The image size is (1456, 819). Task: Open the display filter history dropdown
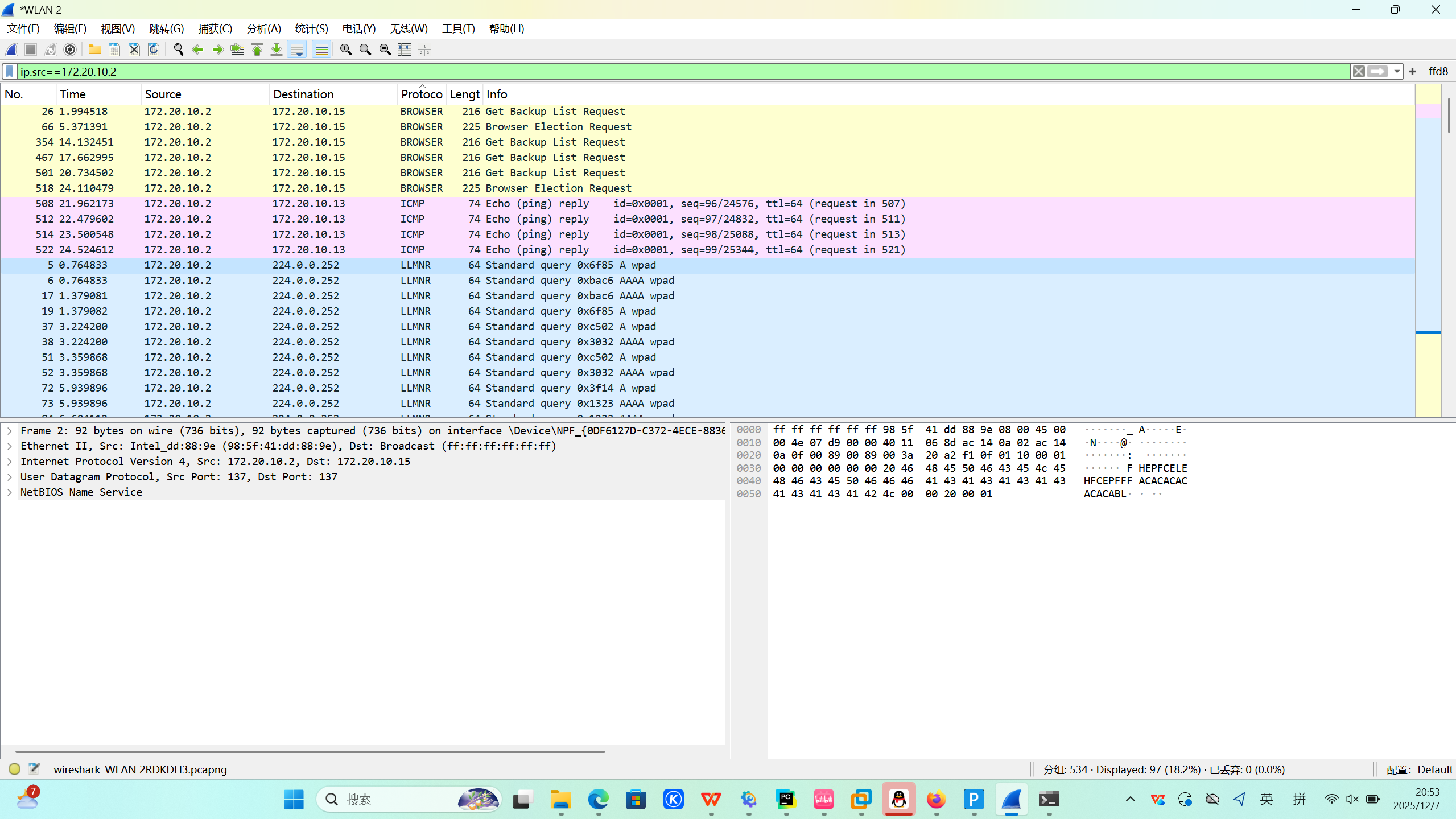pos(1397,71)
